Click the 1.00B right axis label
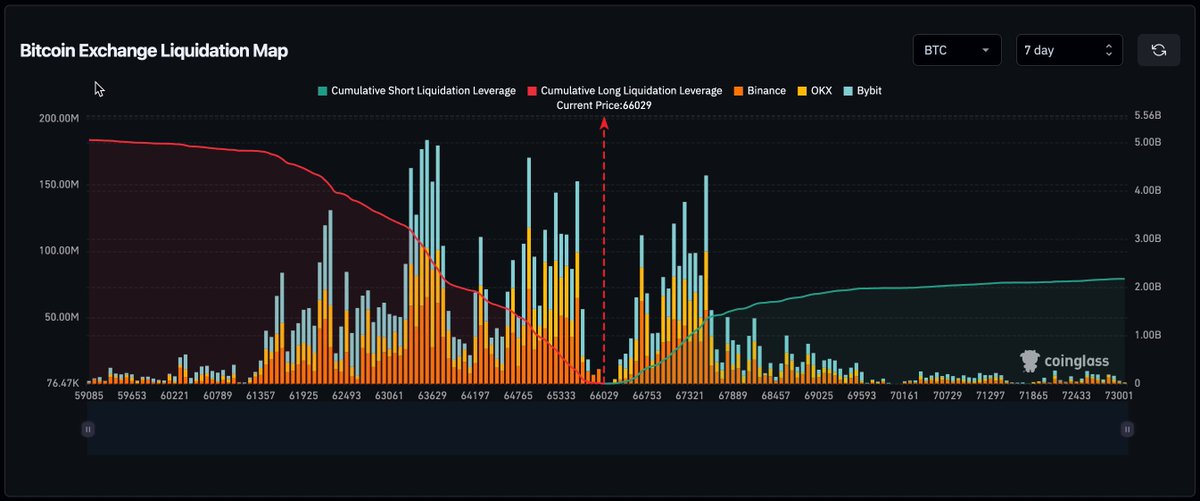This screenshot has width=1200, height=501. coord(1147,335)
